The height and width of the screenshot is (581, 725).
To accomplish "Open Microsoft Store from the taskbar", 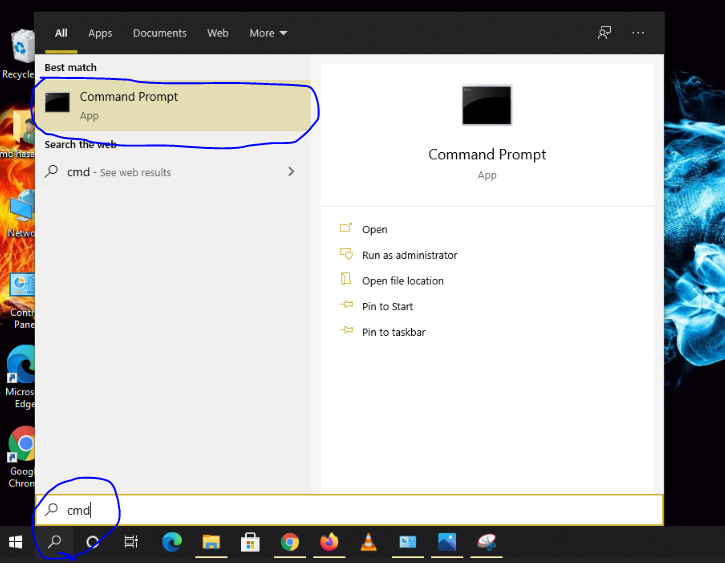I will point(250,542).
